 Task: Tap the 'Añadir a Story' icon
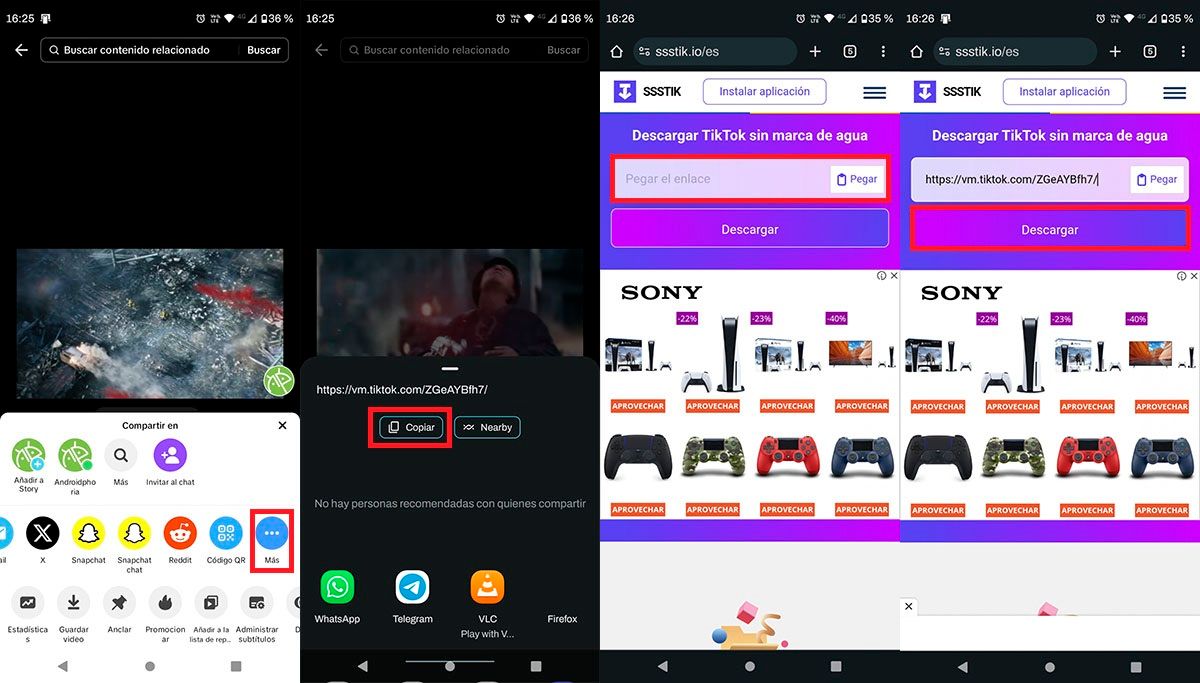(x=28, y=456)
